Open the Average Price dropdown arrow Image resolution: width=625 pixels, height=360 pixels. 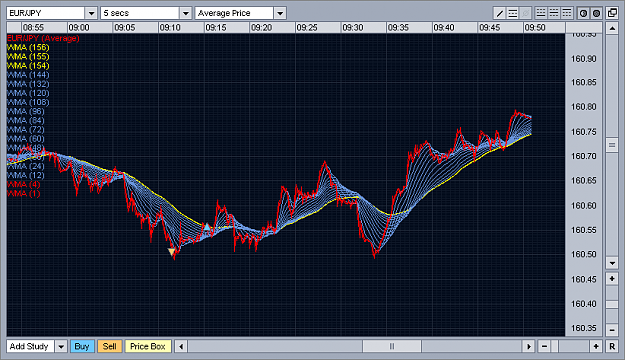click(280, 13)
